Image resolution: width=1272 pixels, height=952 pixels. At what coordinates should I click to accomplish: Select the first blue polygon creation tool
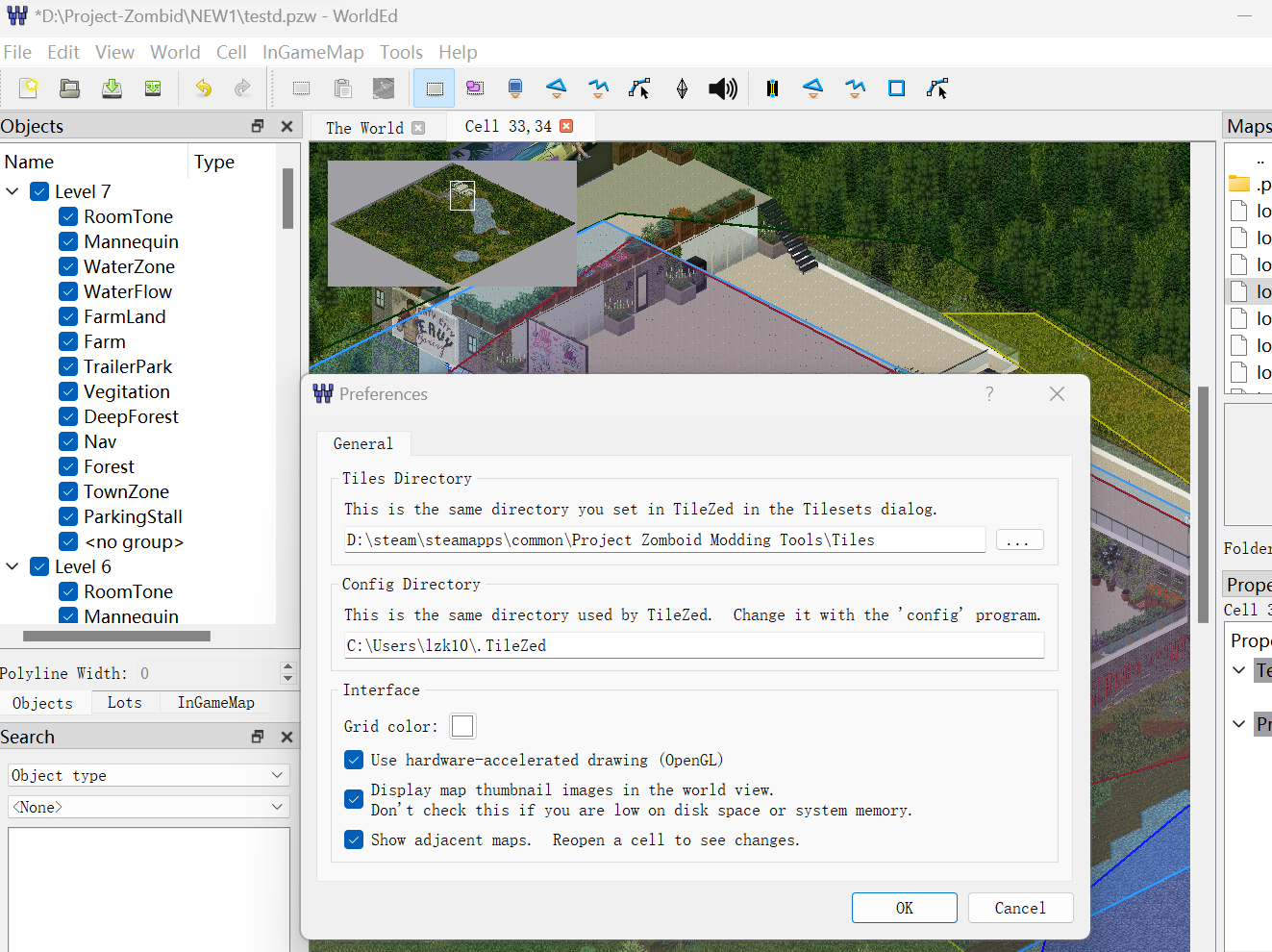pyautogui.click(x=557, y=88)
